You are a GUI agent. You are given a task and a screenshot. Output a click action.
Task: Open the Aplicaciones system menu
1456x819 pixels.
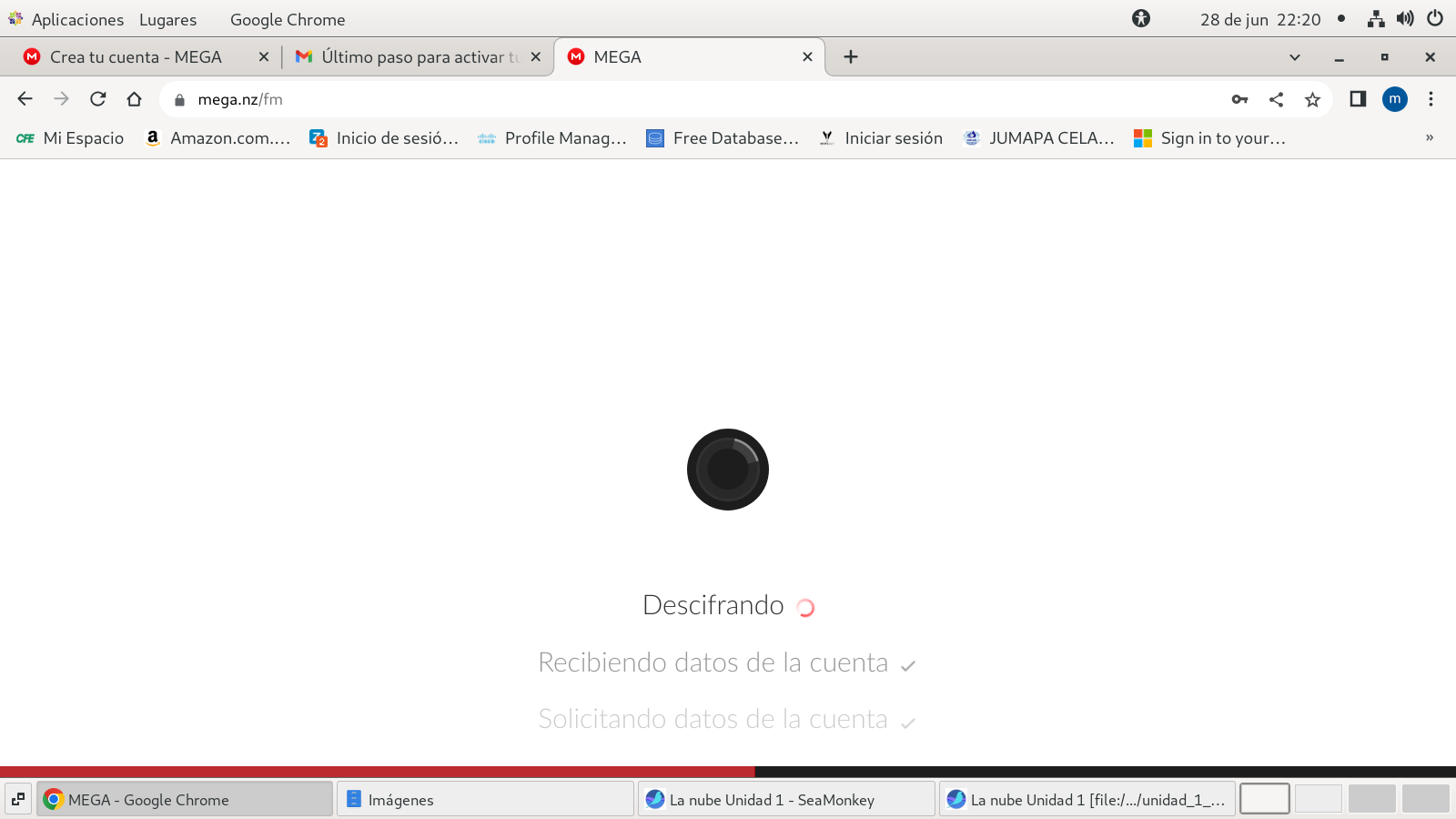76,19
